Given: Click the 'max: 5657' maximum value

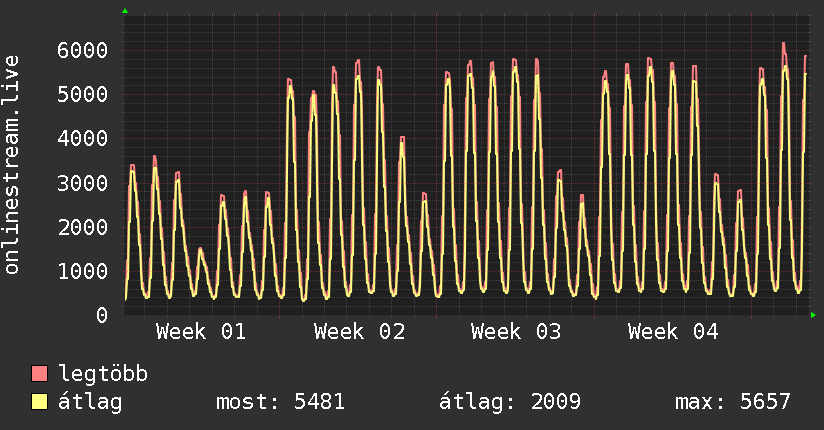Looking at the screenshot, I should (733, 403).
